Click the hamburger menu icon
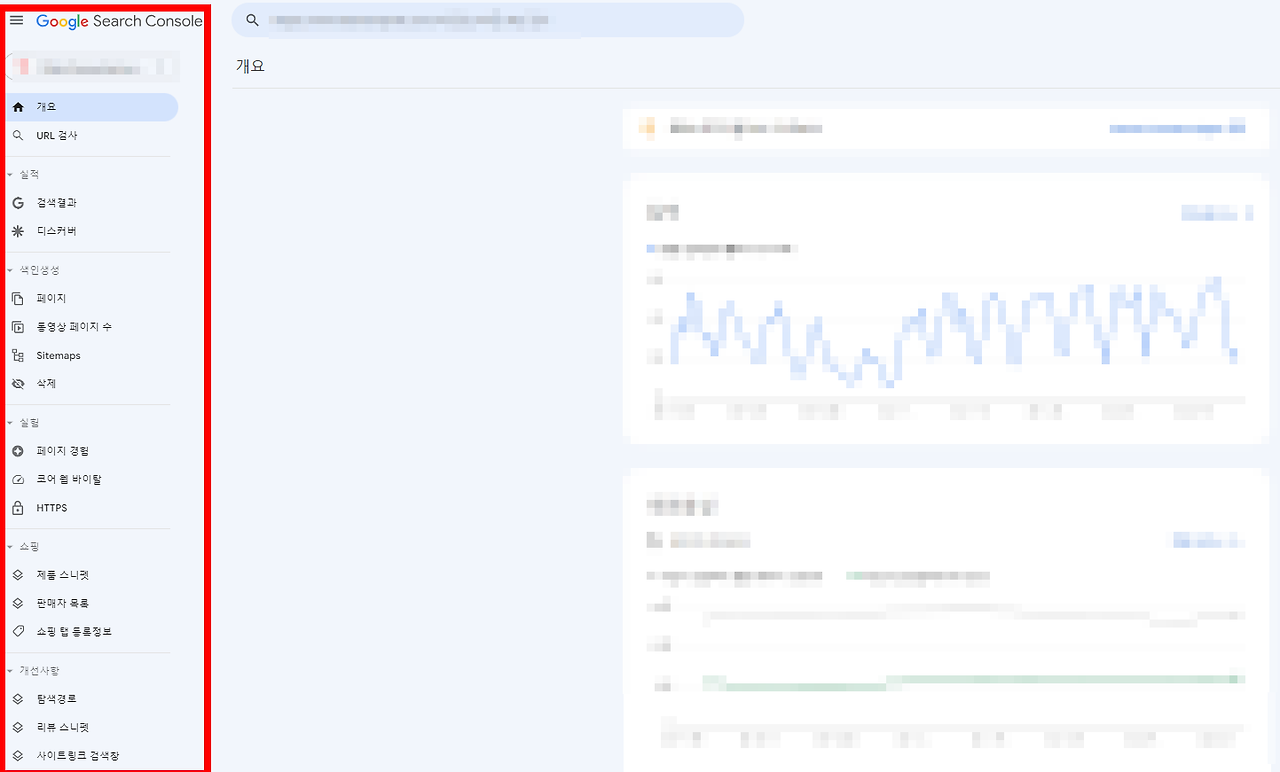The width and height of the screenshot is (1280, 772). coord(16,20)
